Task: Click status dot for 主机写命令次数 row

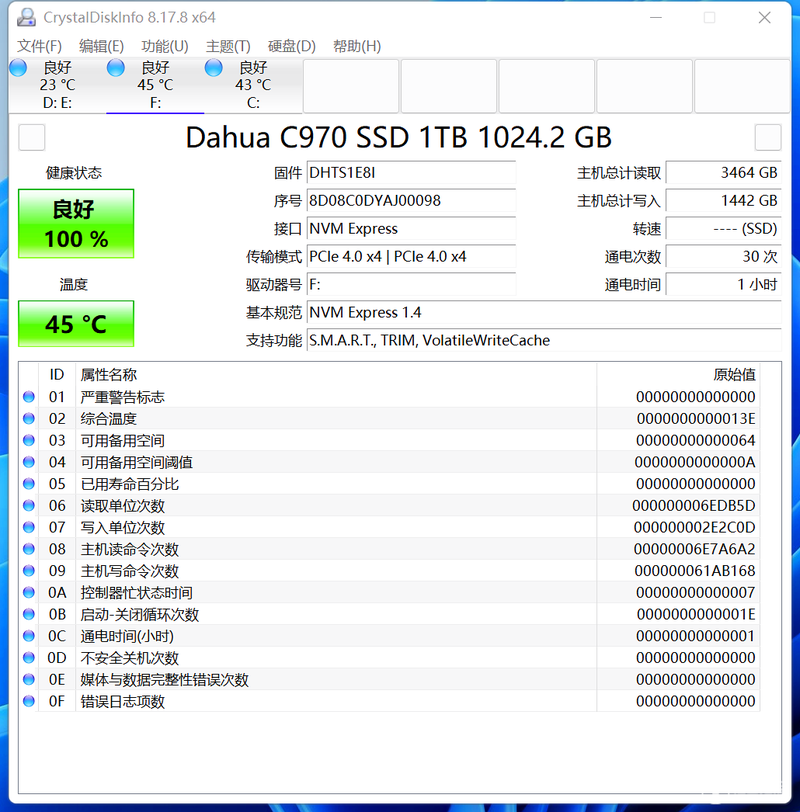Action: coord(29,571)
